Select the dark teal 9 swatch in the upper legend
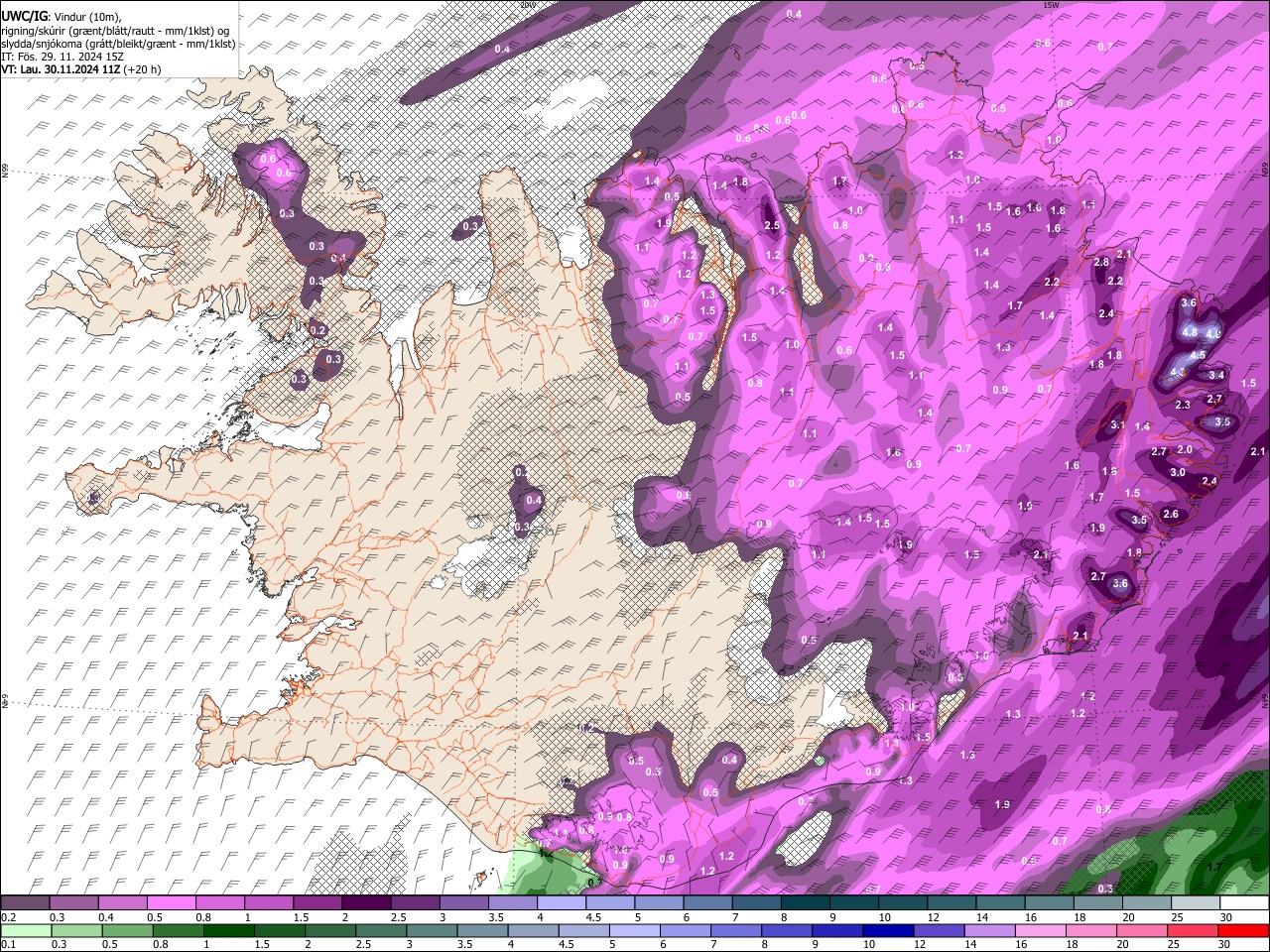 [853, 903]
